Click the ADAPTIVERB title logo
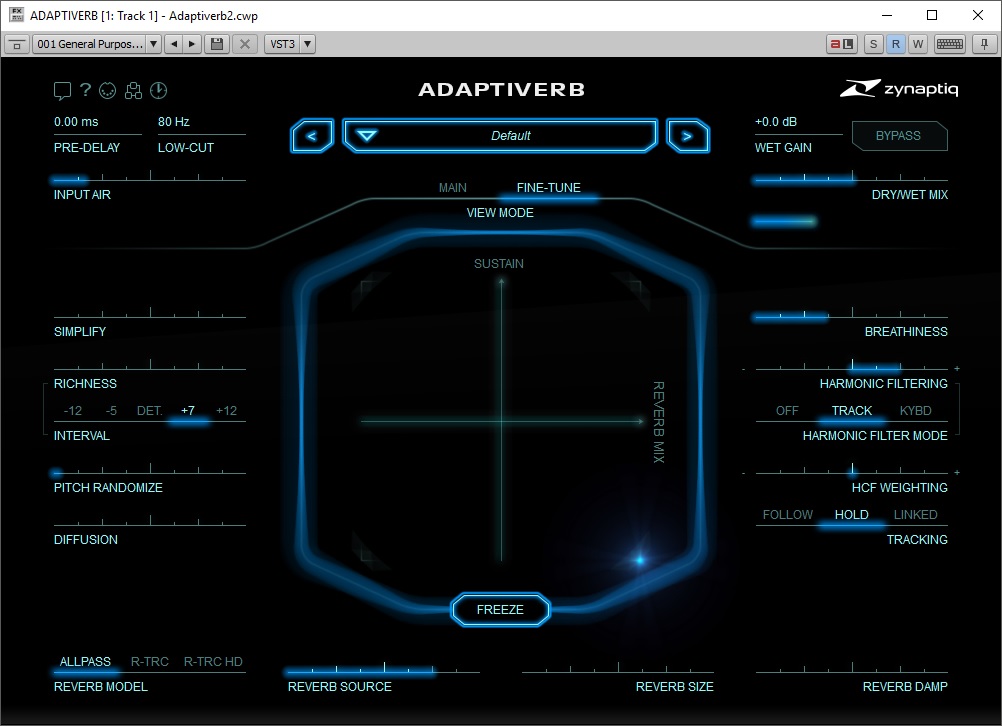 click(x=502, y=89)
